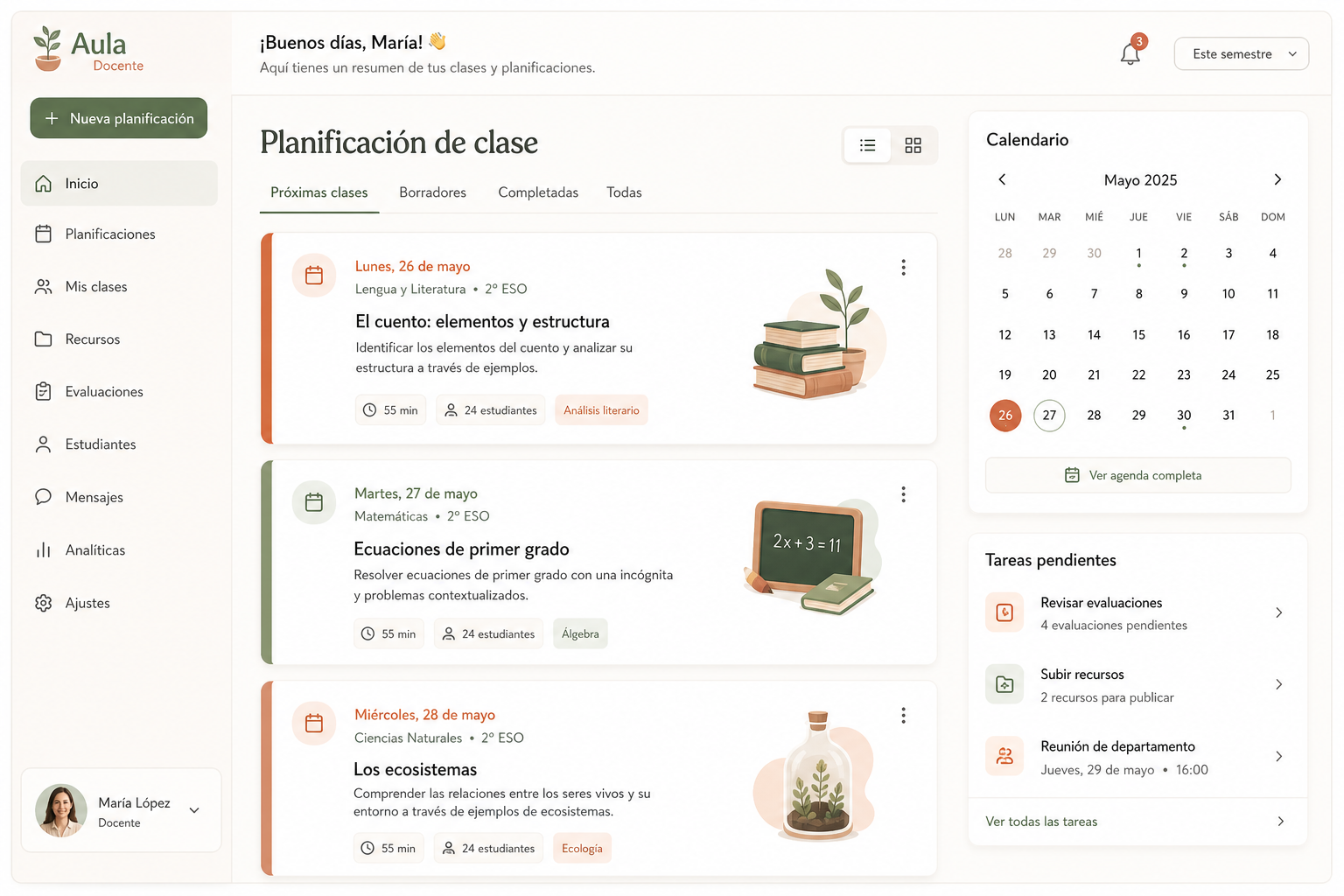Expand María López profile menu

point(194,810)
